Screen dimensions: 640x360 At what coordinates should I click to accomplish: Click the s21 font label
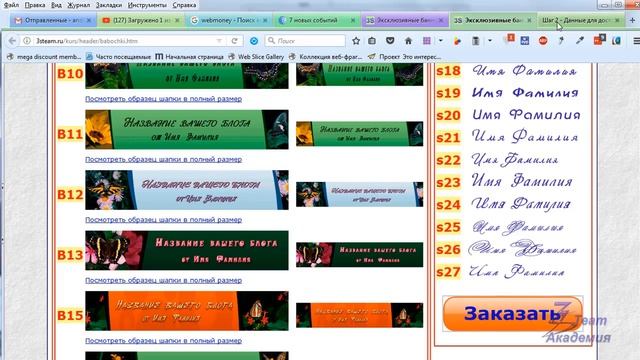[x=448, y=138]
